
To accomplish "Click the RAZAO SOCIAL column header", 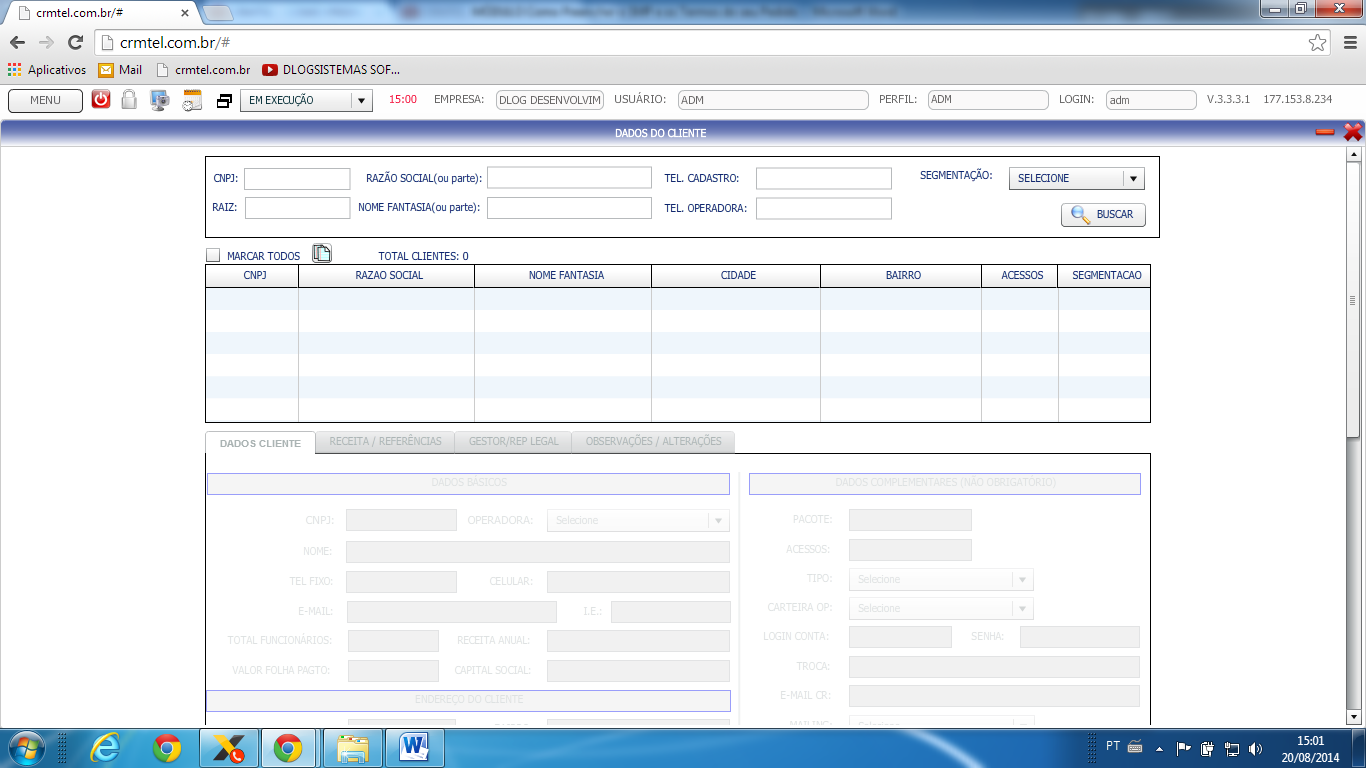I will (x=387, y=275).
